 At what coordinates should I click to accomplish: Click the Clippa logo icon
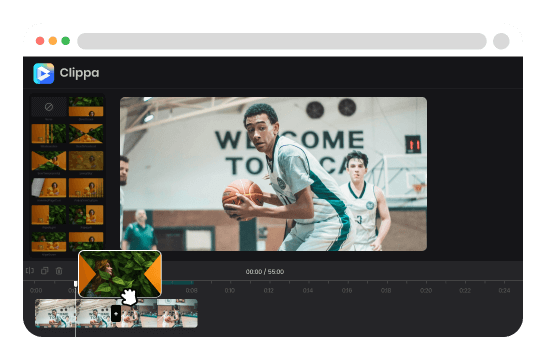44,73
